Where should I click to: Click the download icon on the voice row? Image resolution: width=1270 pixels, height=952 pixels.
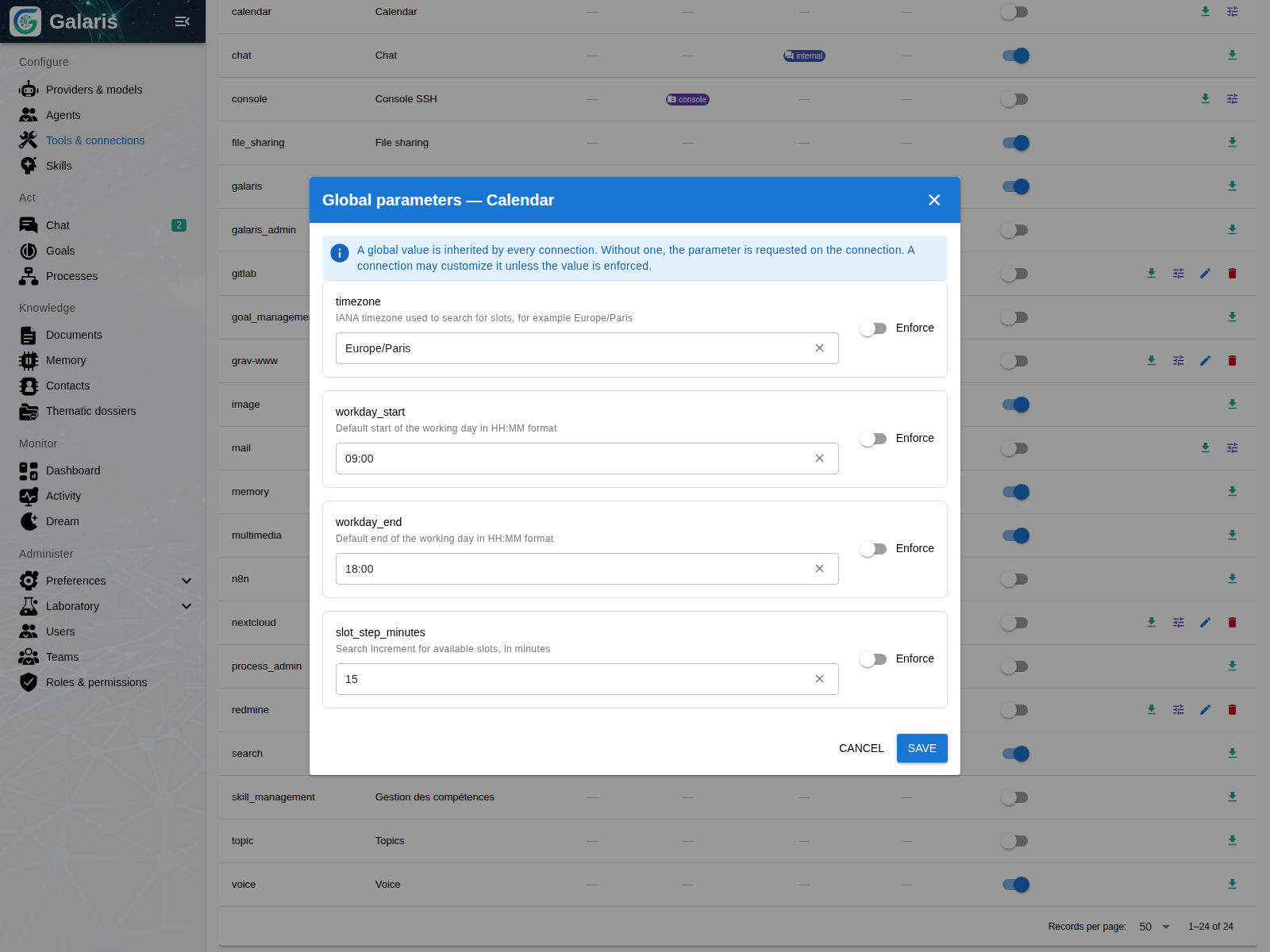[1232, 884]
